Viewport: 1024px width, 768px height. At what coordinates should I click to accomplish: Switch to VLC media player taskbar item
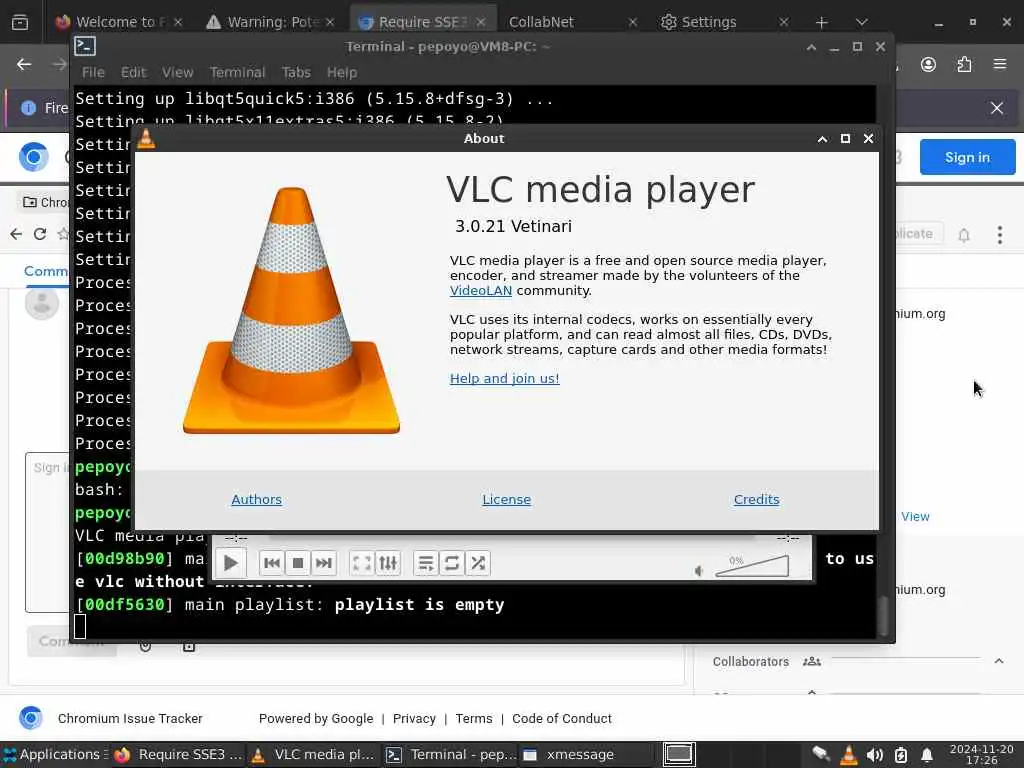pos(314,754)
